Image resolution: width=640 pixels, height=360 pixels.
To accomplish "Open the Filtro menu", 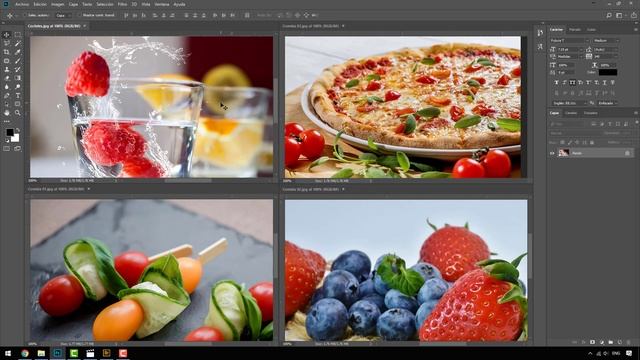I will tap(122, 4).
